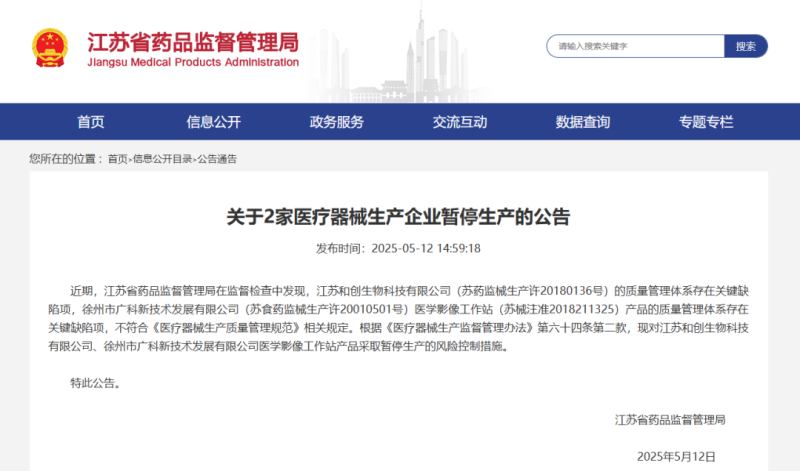Go to 政务服务 in navigation bar
The image size is (800, 471).
point(336,122)
